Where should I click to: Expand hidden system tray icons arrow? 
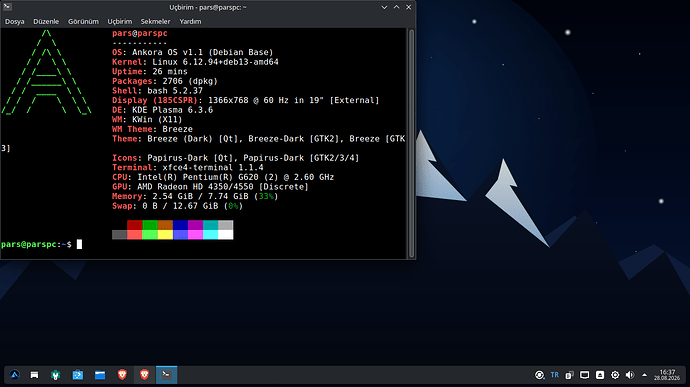tap(644, 375)
